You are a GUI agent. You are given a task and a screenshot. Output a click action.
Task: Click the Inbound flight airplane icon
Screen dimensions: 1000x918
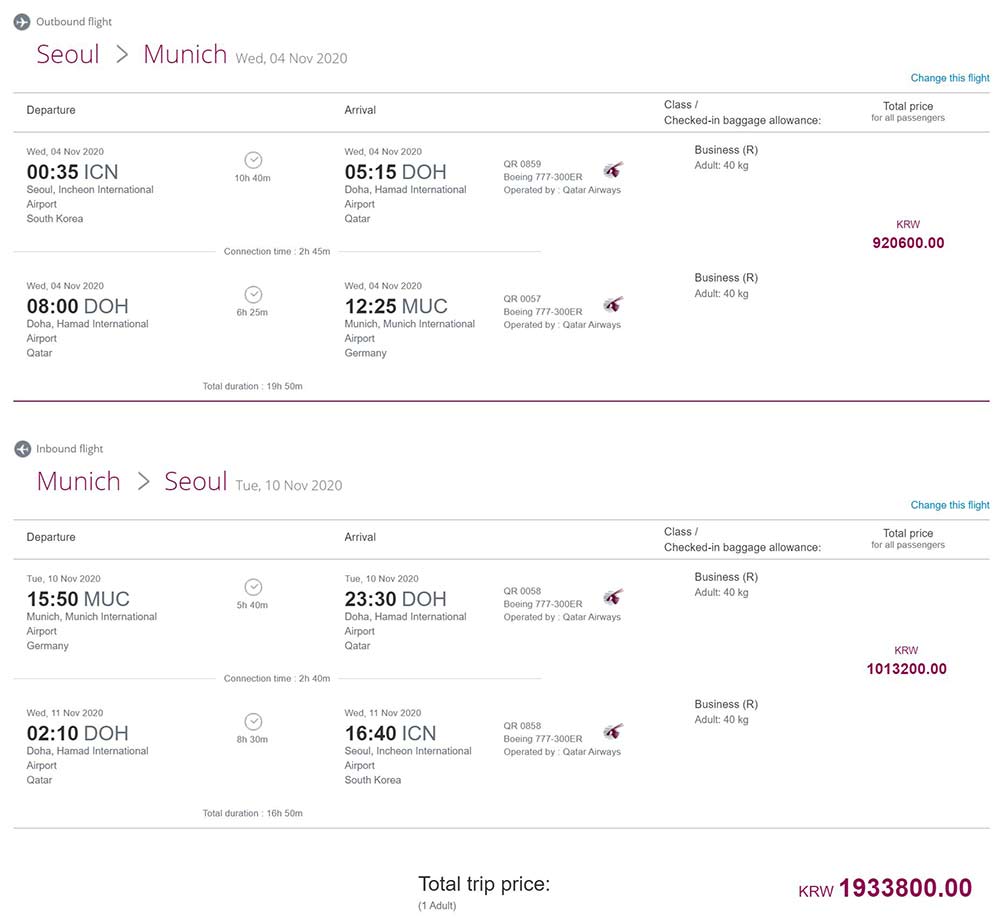tap(22, 449)
